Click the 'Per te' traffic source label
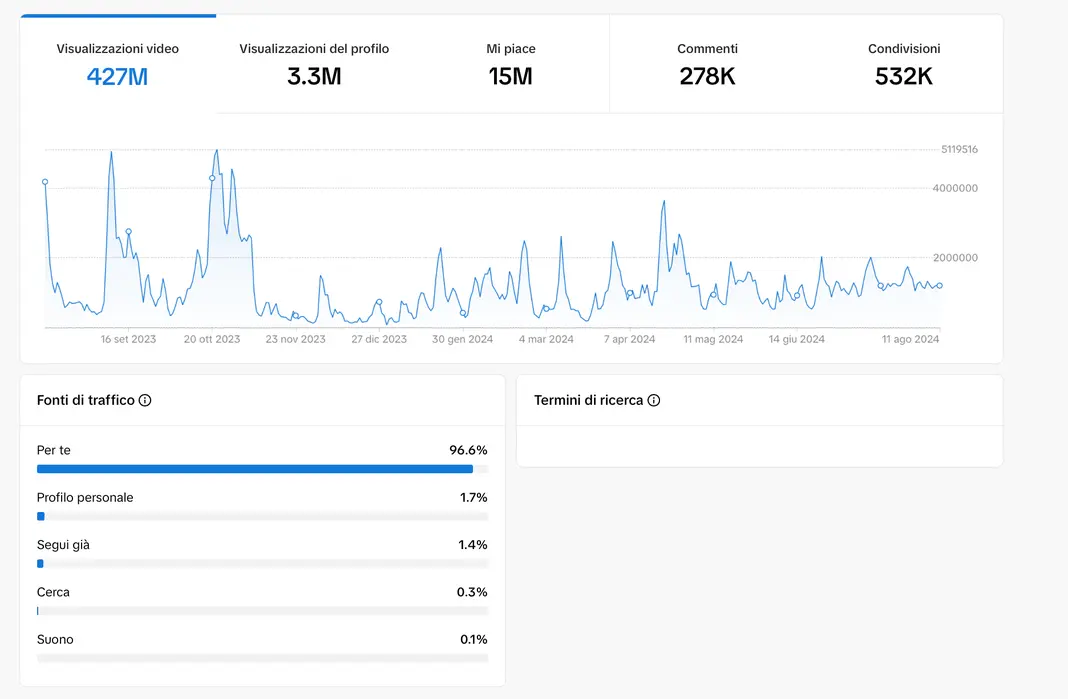The height and width of the screenshot is (699, 1068). (54, 450)
